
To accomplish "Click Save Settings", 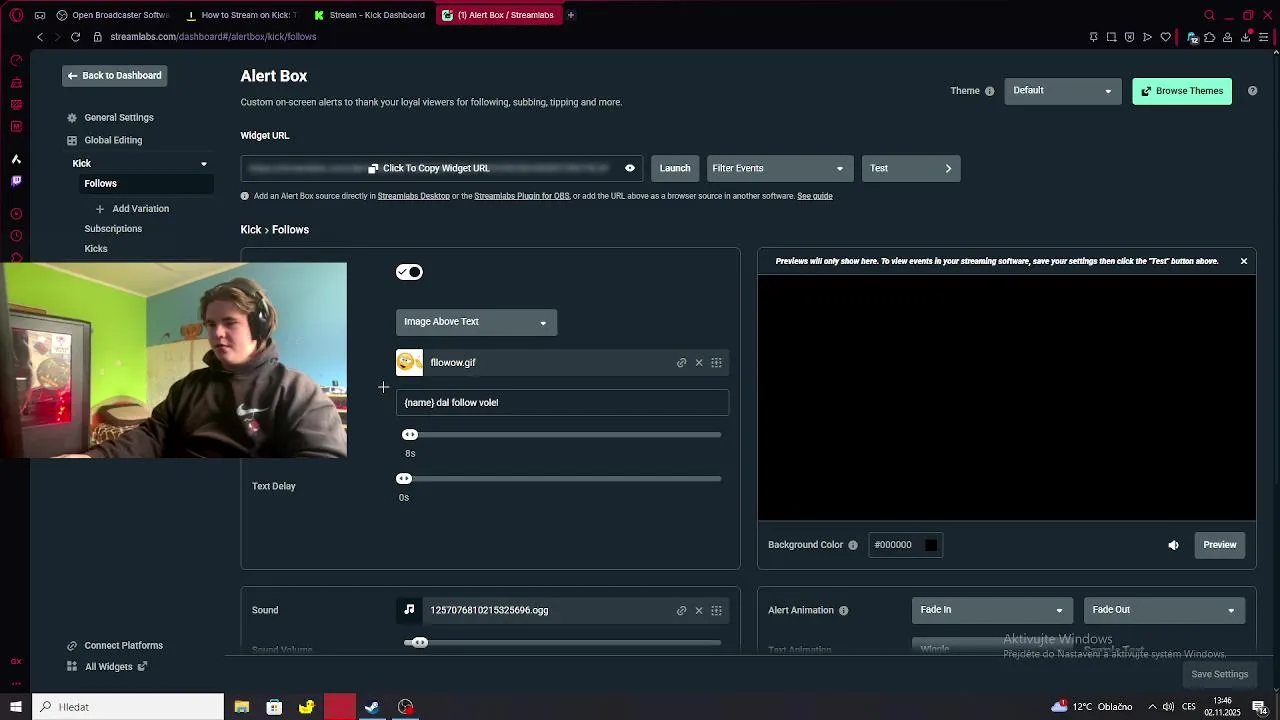I will 1220,675.
